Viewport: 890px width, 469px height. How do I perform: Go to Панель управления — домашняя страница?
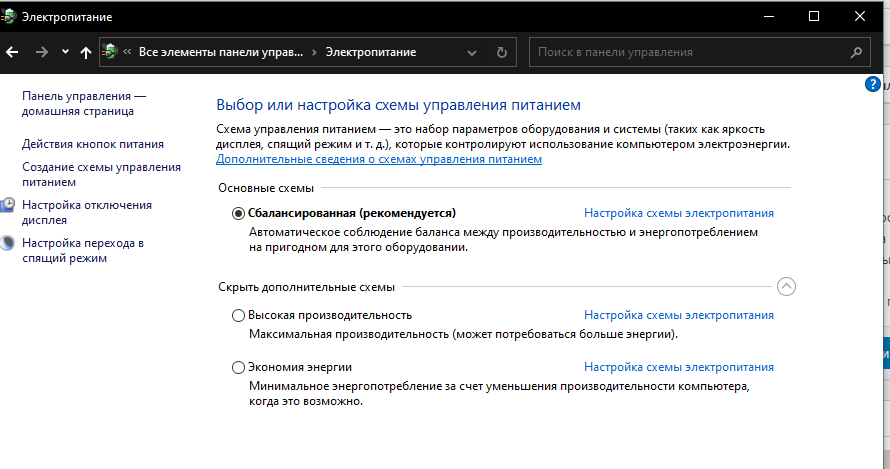84,104
